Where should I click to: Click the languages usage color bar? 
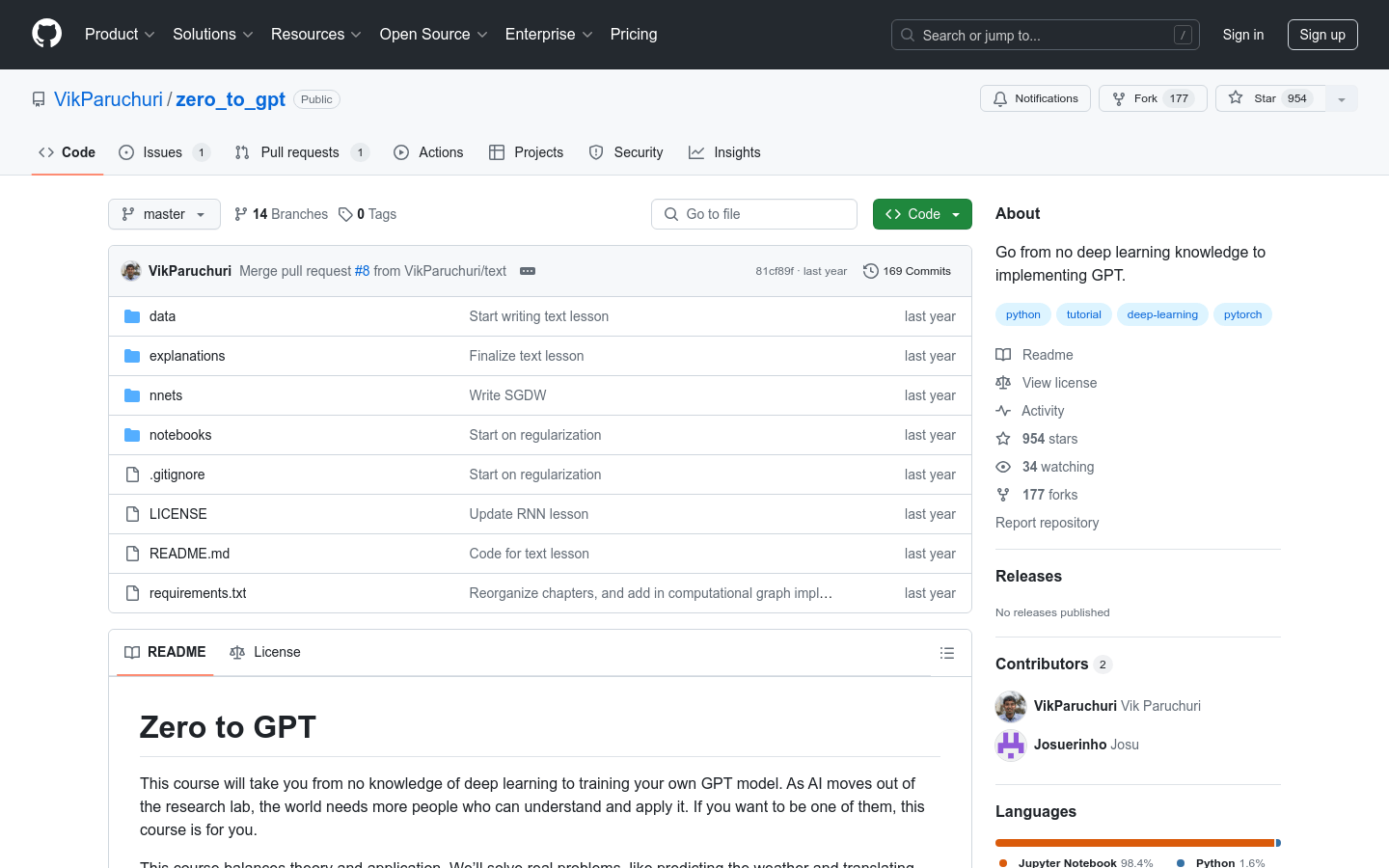[x=1138, y=843]
